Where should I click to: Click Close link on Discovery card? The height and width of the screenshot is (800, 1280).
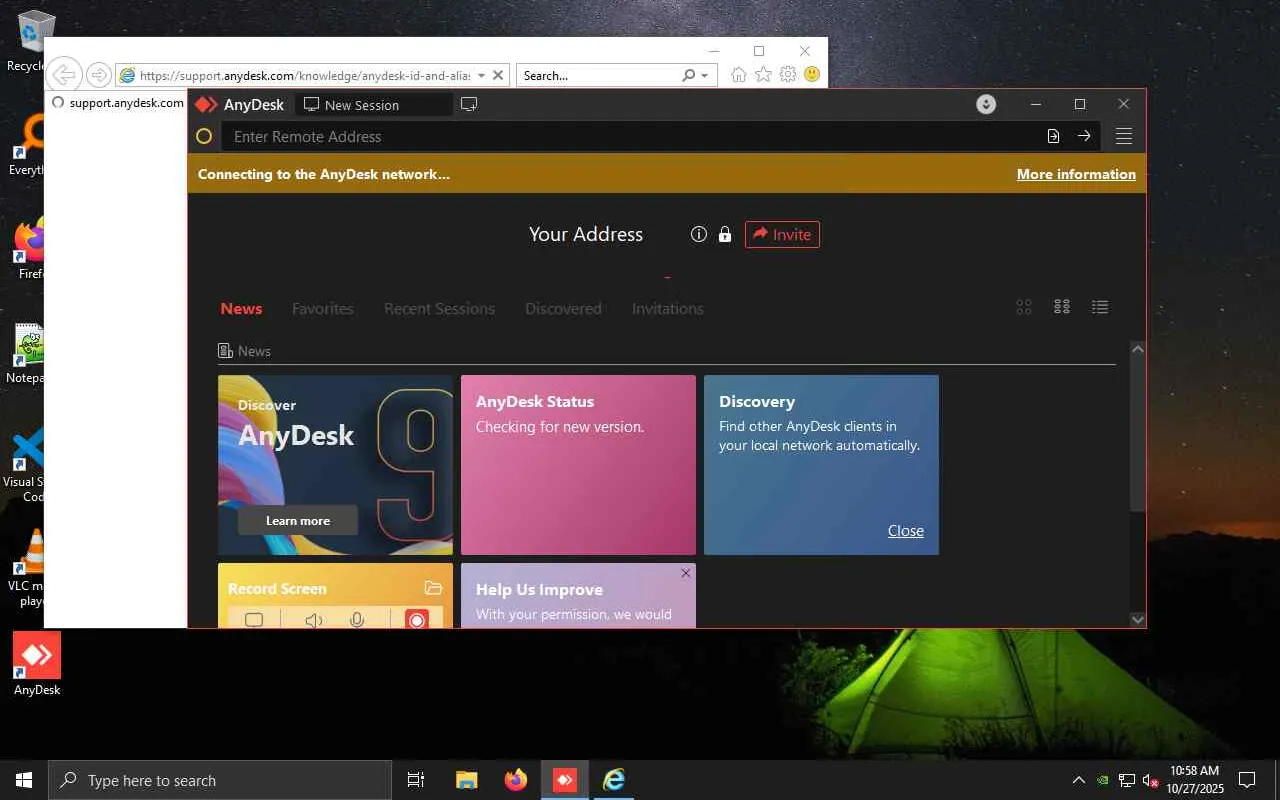[x=906, y=531]
